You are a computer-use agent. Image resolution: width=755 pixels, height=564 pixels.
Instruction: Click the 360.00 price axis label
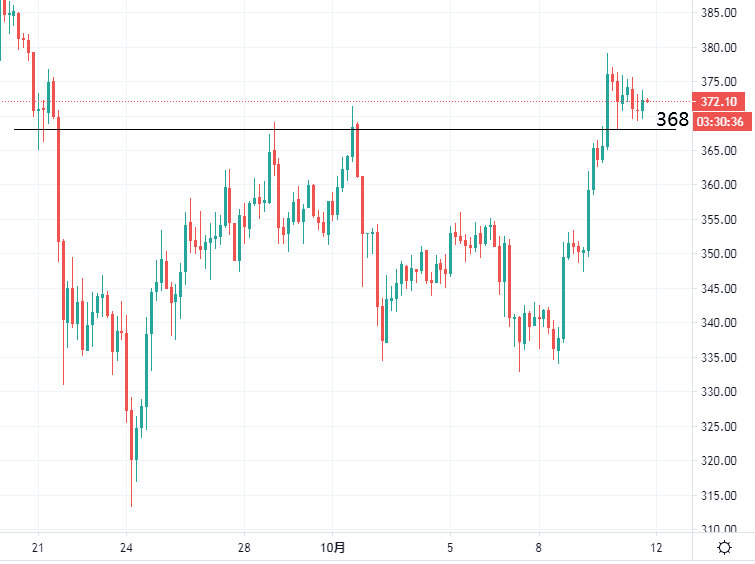click(719, 185)
